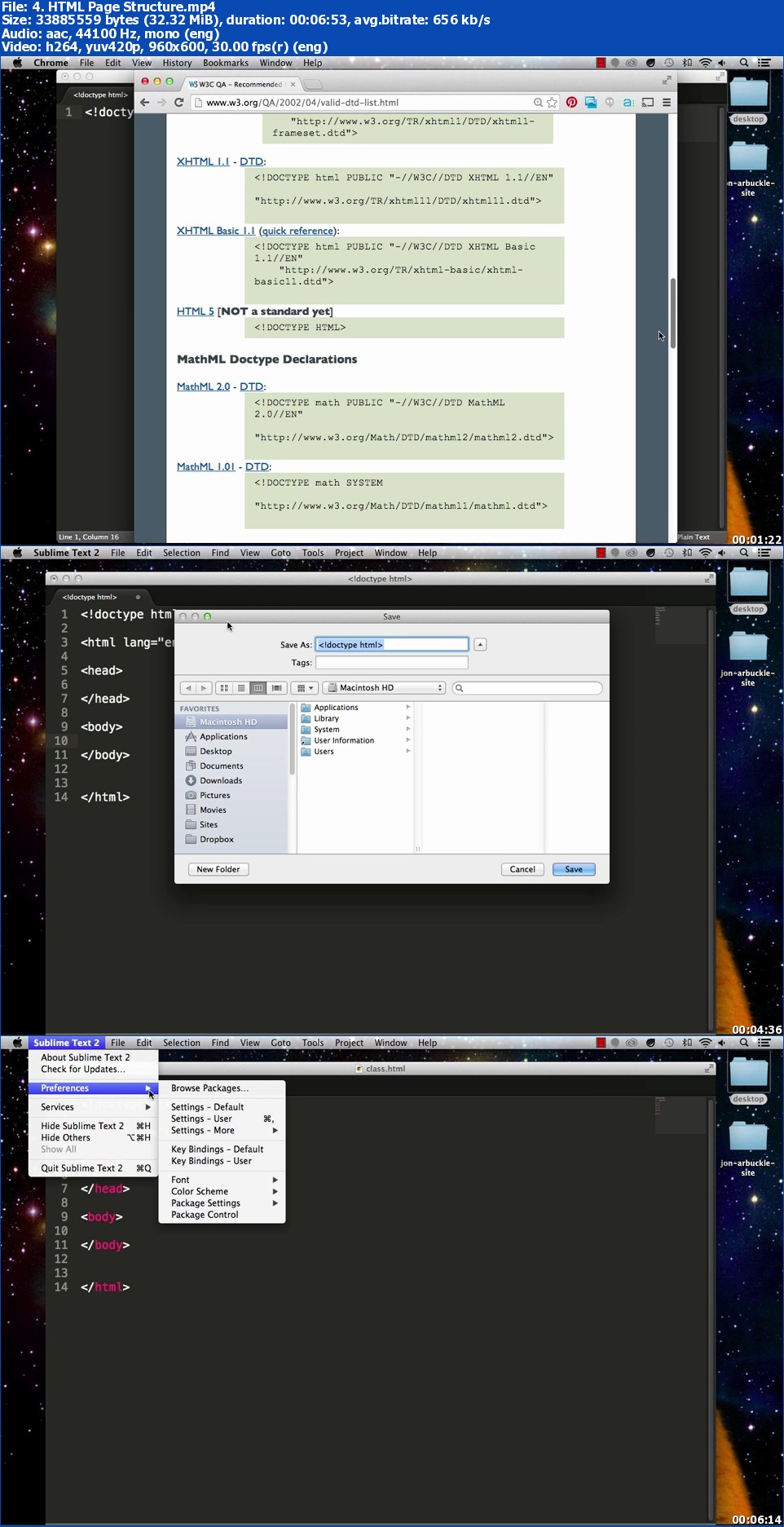Open a new Chrome tab next to W3C QA

(x=314, y=84)
